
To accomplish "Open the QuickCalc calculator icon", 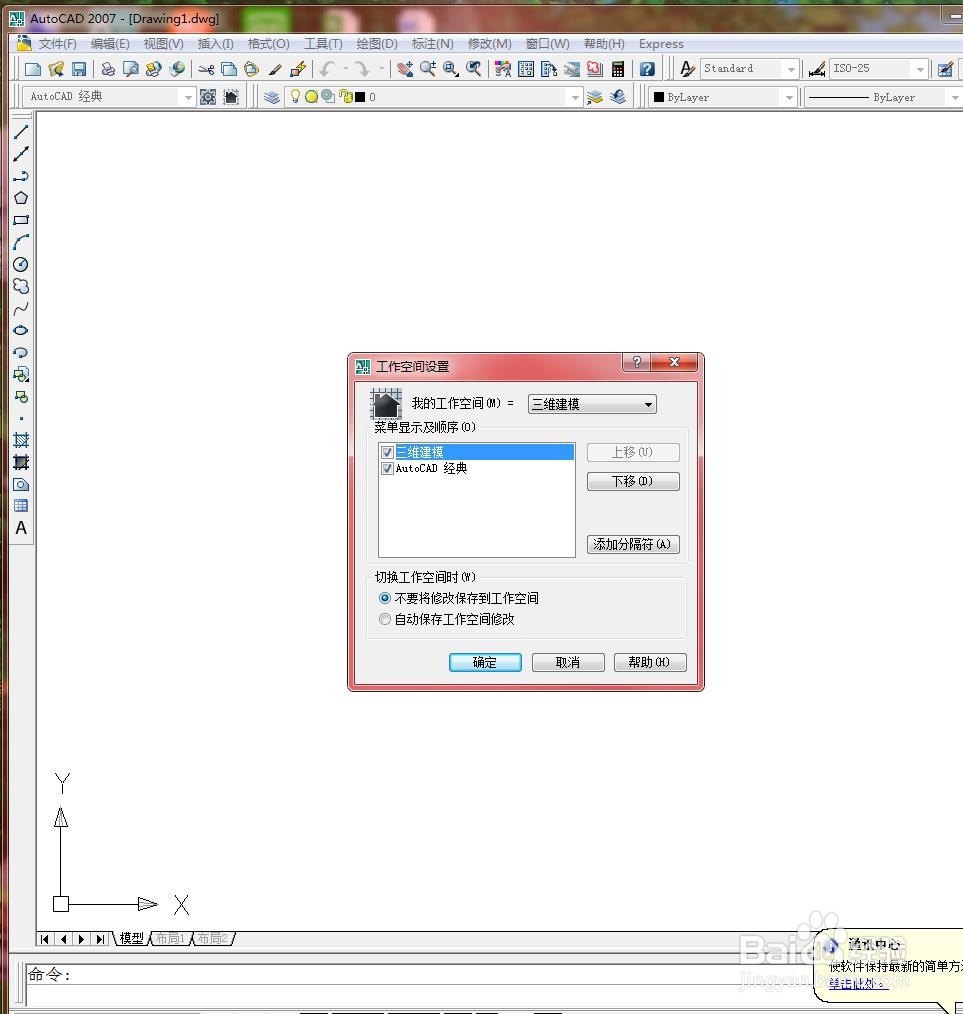I will (x=618, y=69).
